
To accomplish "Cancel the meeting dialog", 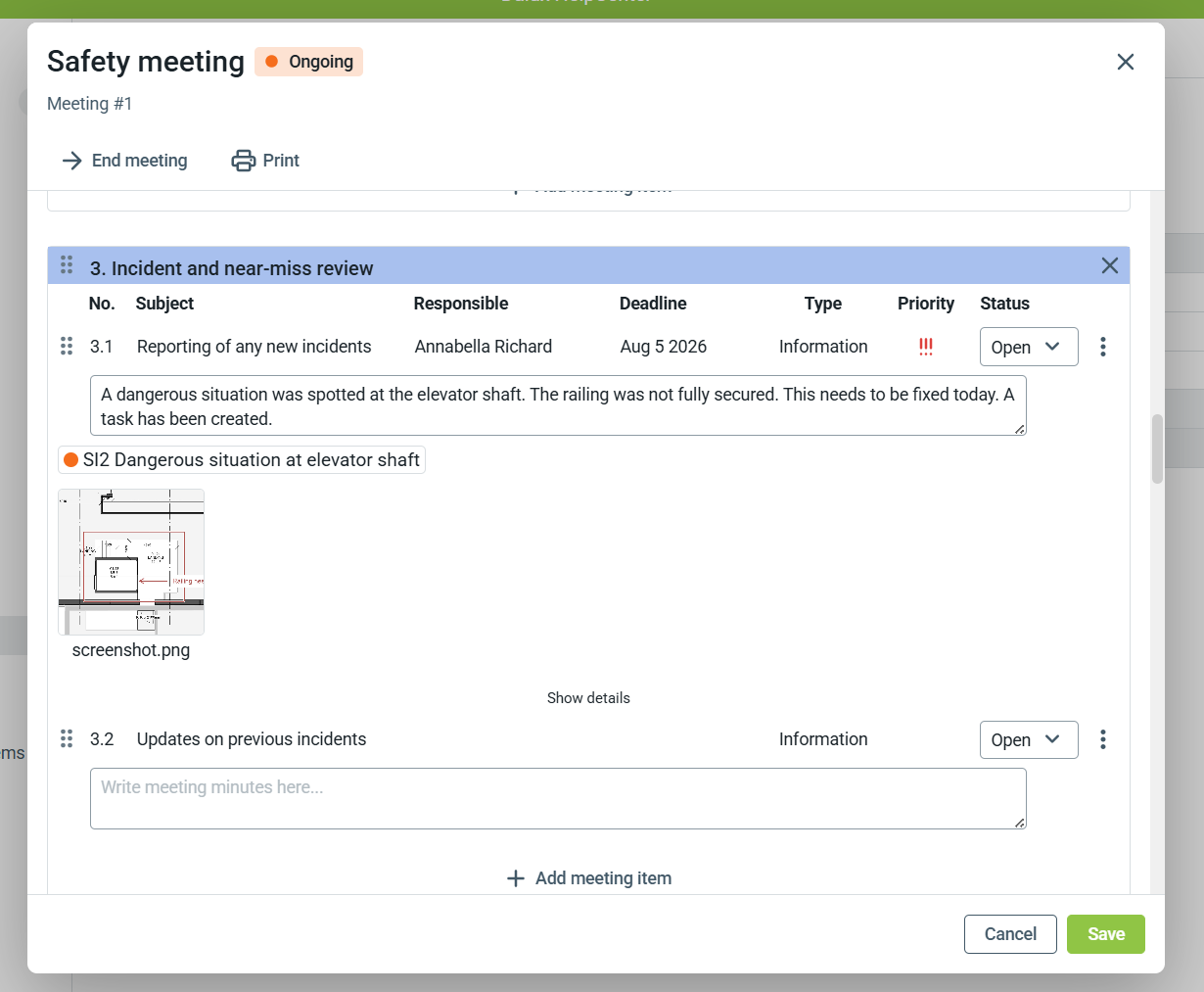I will [1010, 934].
